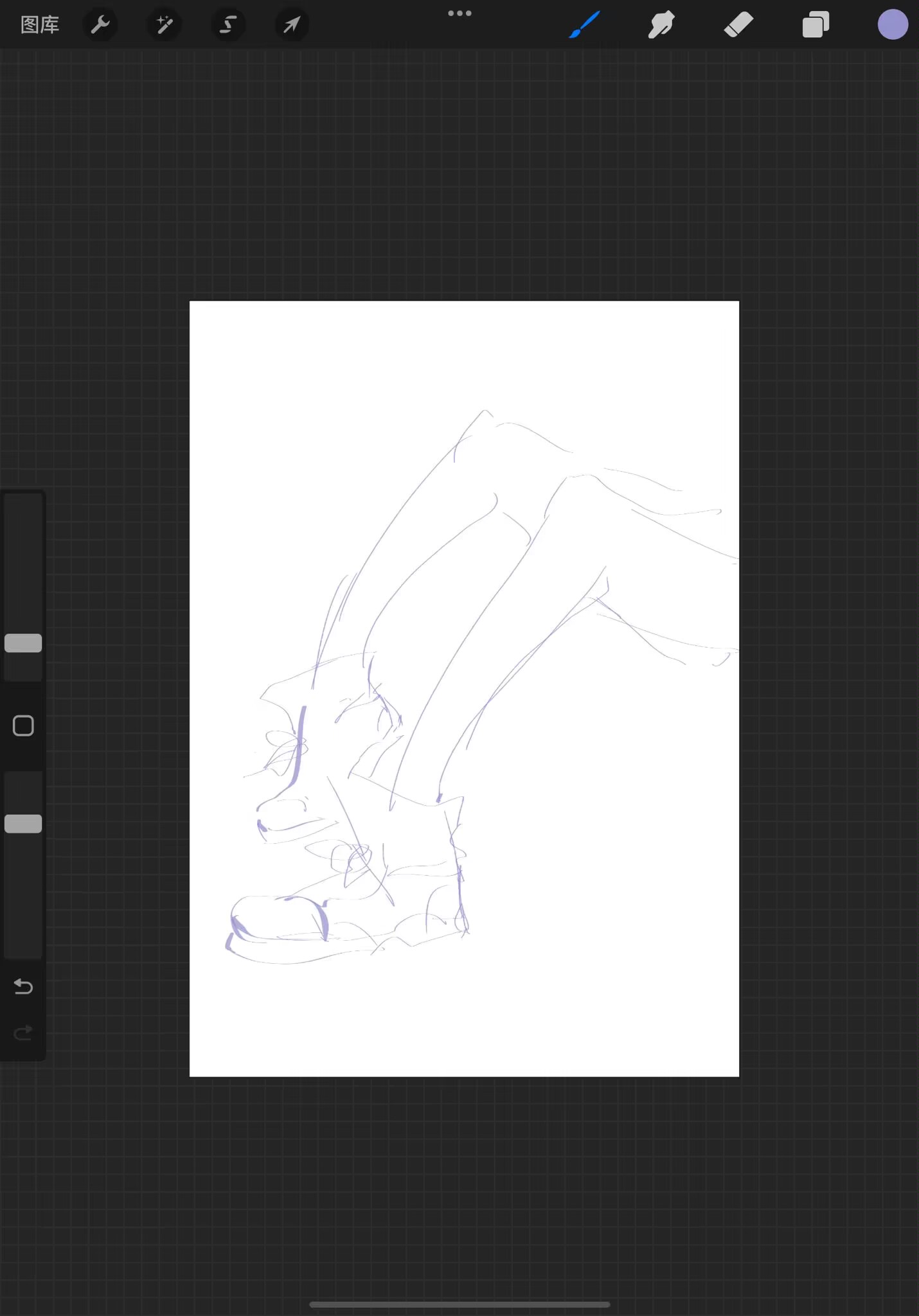Open the Adjustments magic wand menu
This screenshot has width=919, height=1316.
(165, 25)
